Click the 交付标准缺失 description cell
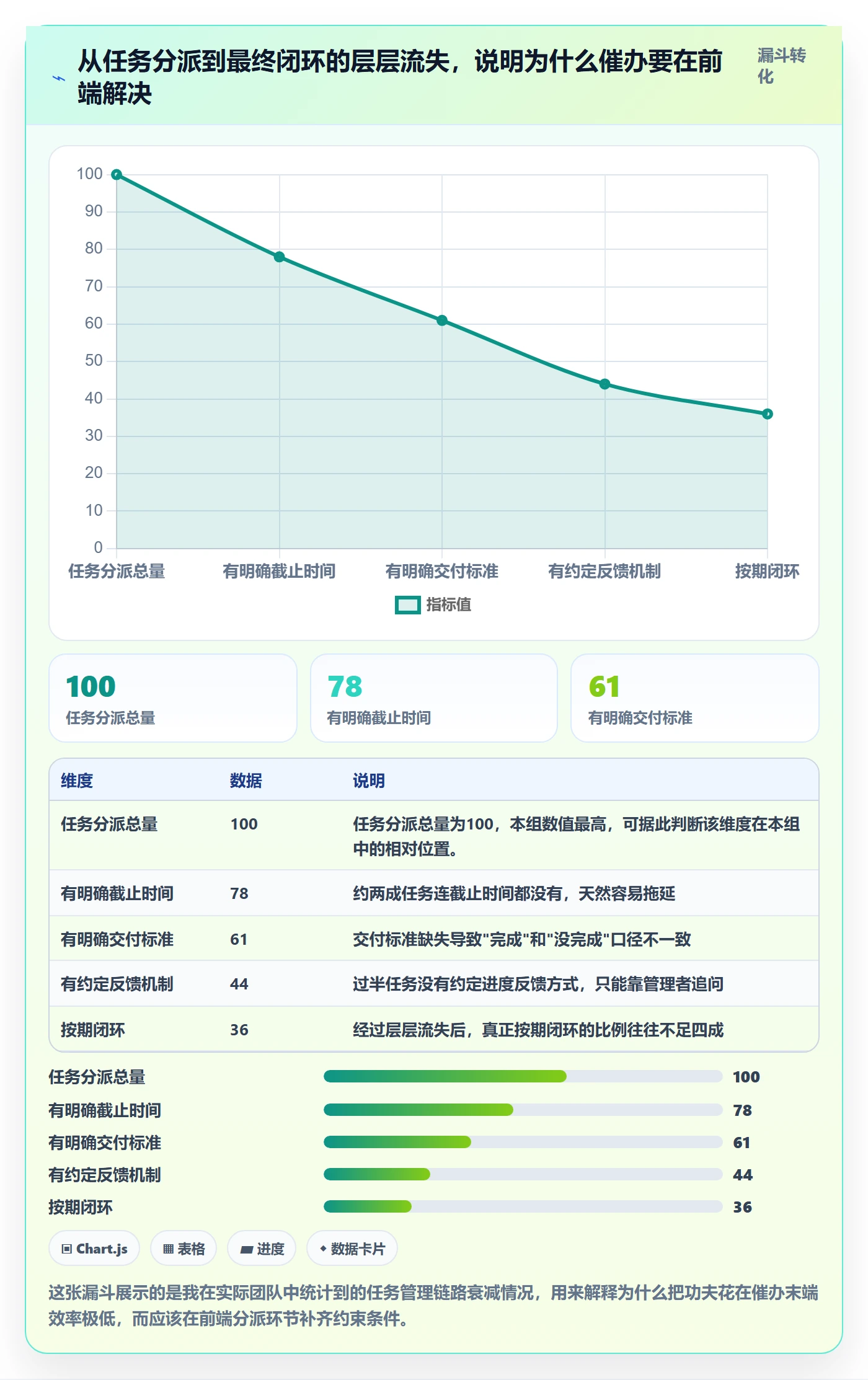This screenshot has height=1380, width=868. click(x=522, y=939)
